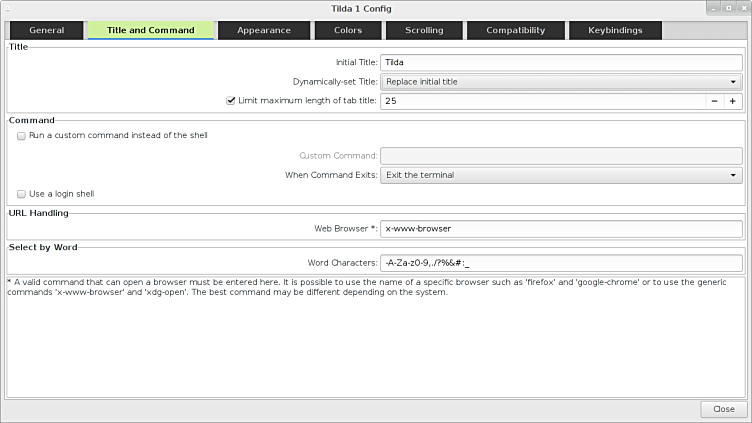Image resolution: width=752 pixels, height=423 pixels.
Task: Disable limit maximum length of tab title
Action: [x=231, y=101]
